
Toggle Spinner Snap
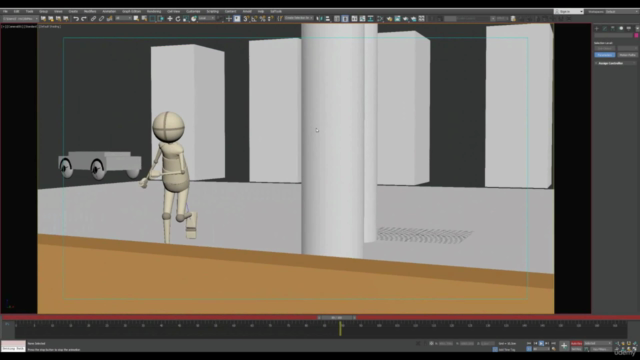270,19
